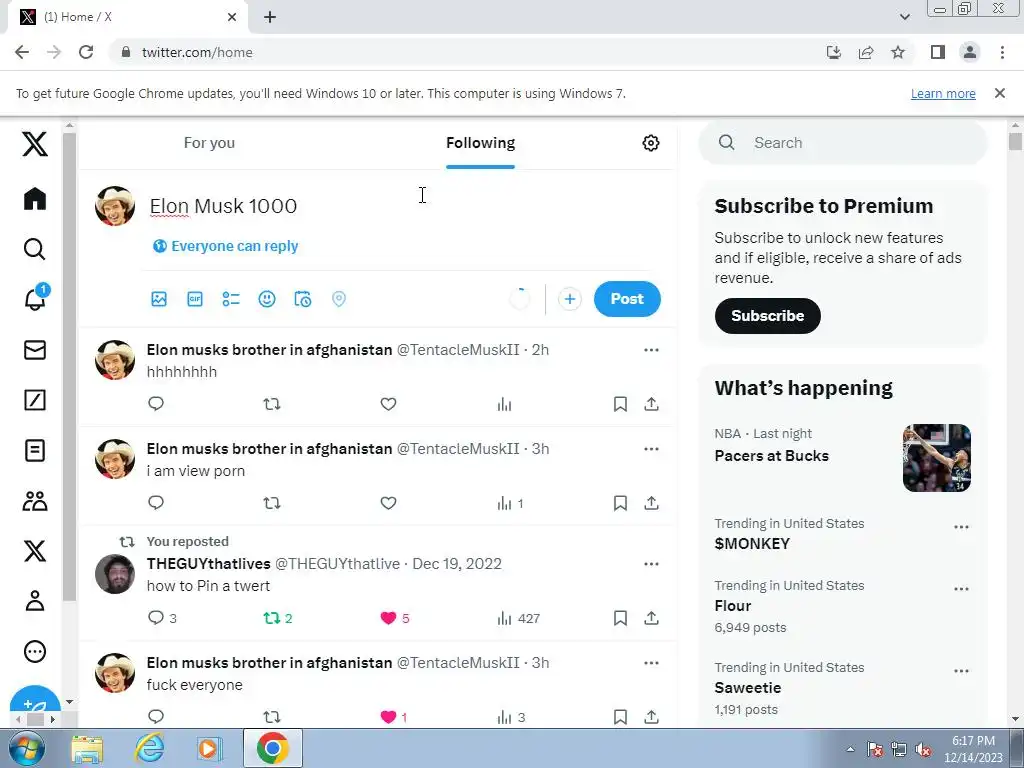This screenshot has height=768, width=1024.
Task: Undo repost on 'how to Pin a twert'
Action: [x=278, y=618]
